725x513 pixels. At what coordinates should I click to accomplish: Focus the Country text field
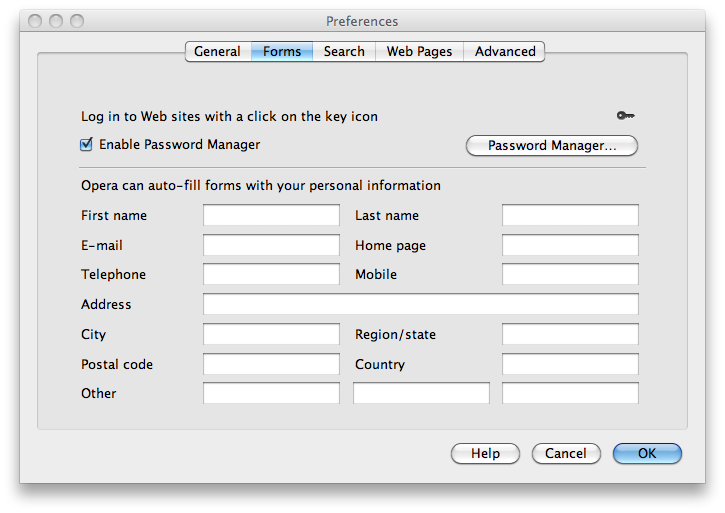click(570, 365)
